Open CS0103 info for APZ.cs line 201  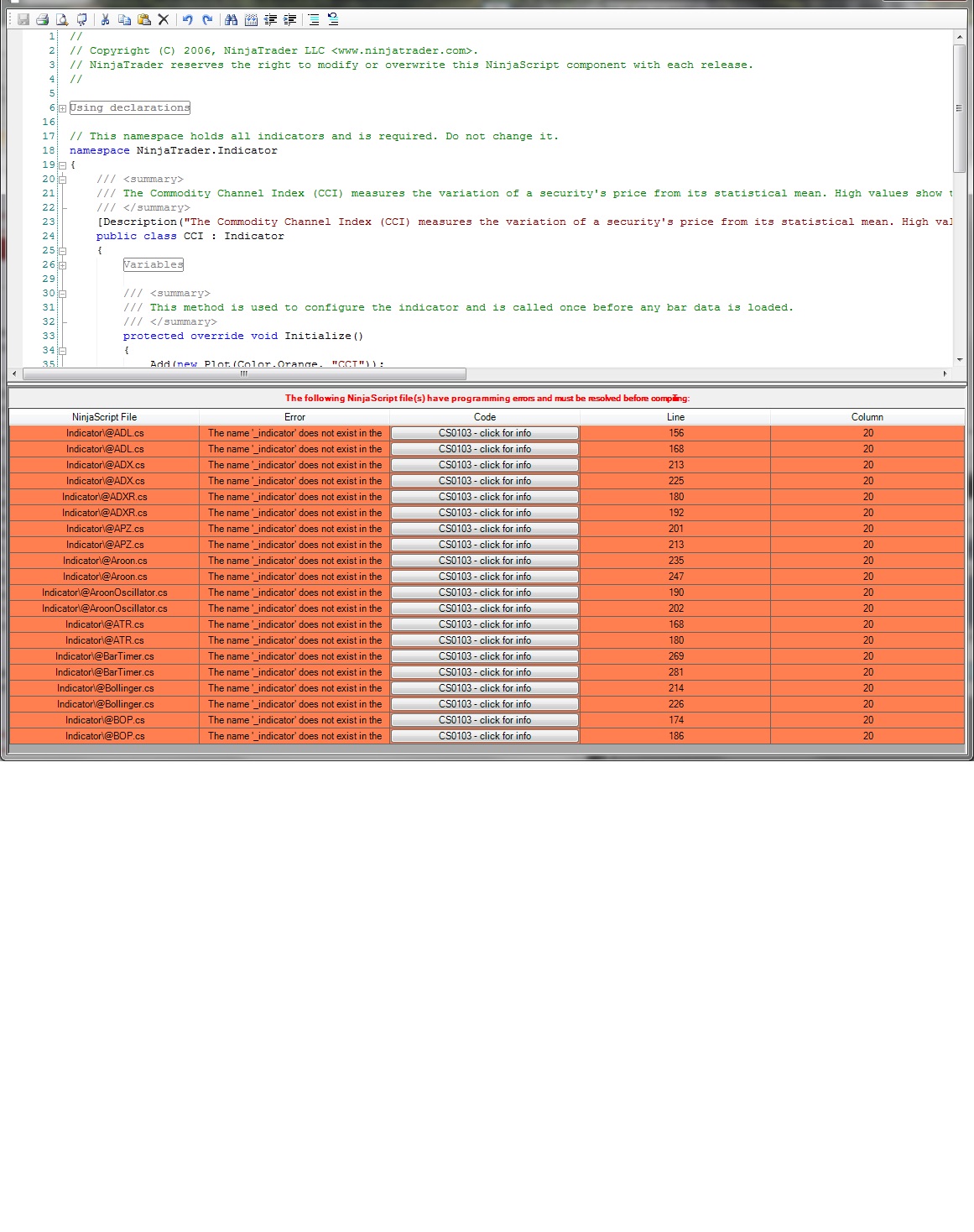coord(485,529)
